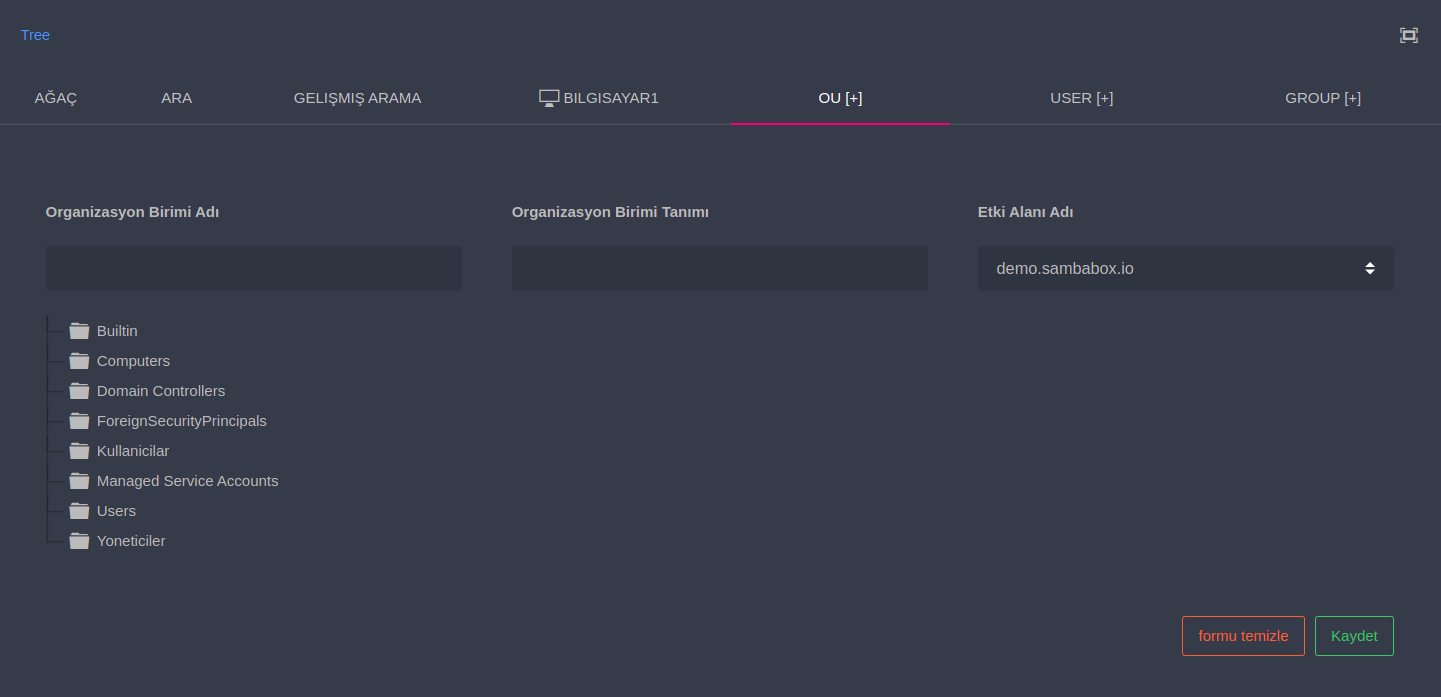Click the Organizasyon Birimi Adı input field
Image resolution: width=1441 pixels, height=697 pixels.
click(x=254, y=269)
